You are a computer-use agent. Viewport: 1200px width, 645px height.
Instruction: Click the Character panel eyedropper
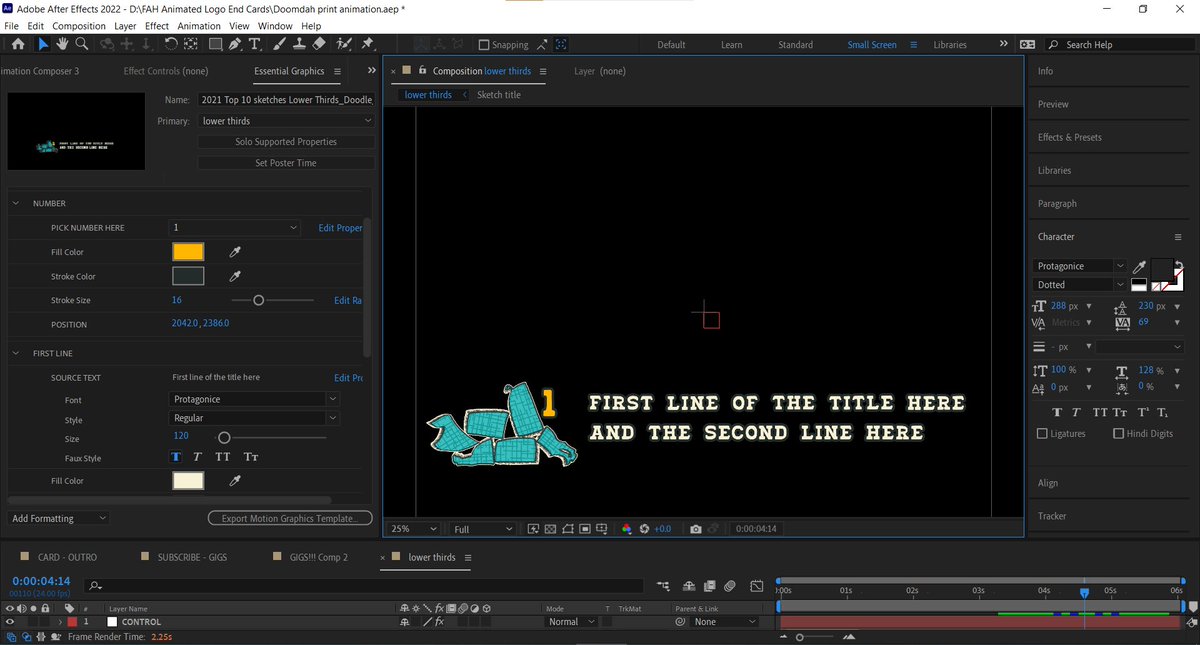(1138, 267)
